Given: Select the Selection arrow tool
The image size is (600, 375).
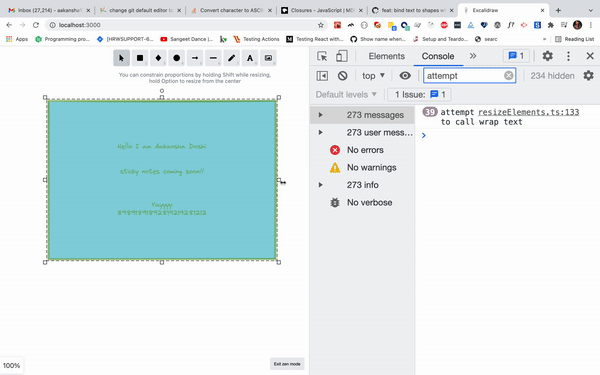Looking at the screenshot, I should (121, 58).
